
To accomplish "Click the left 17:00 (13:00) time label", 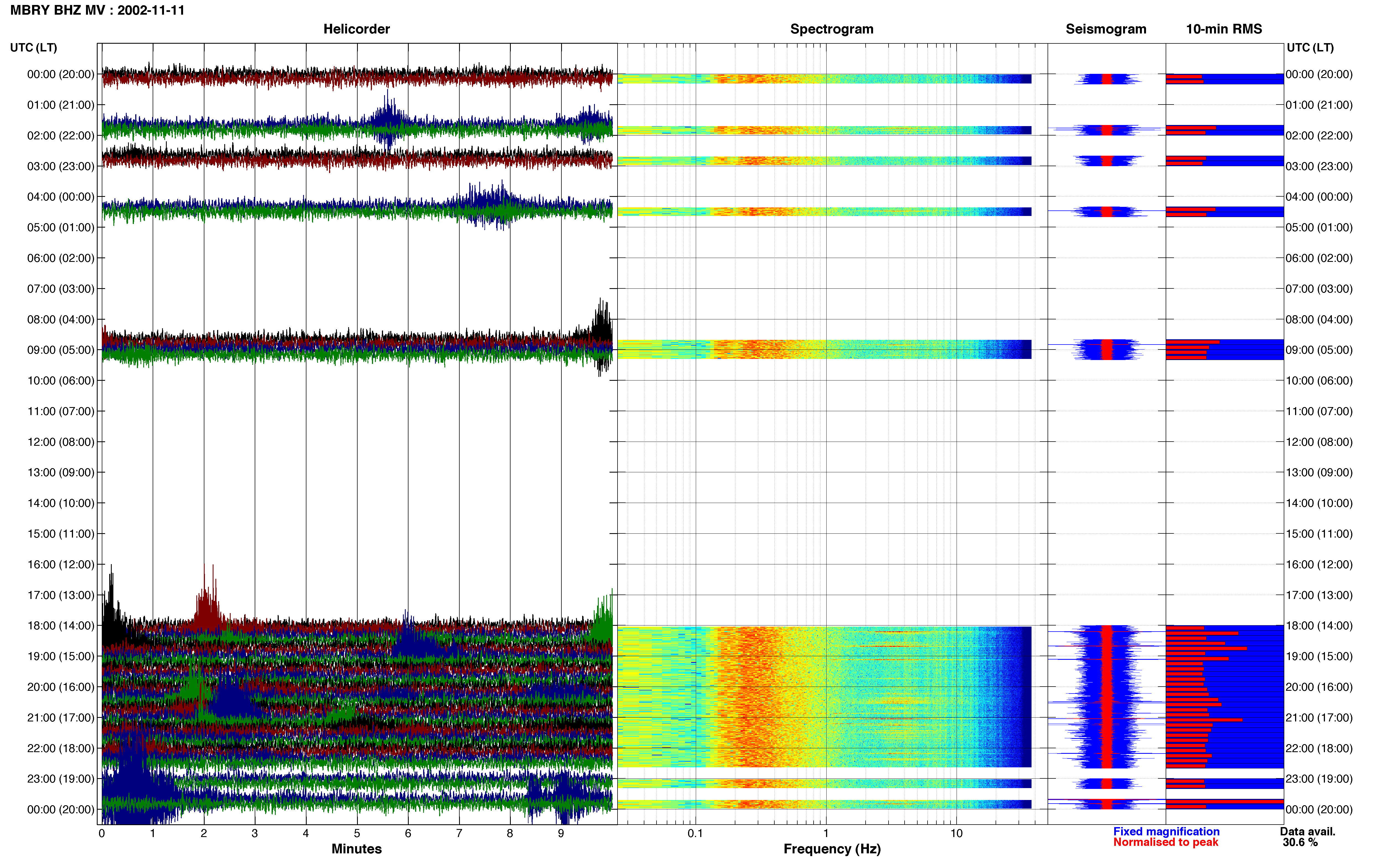I will (x=60, y=595).
